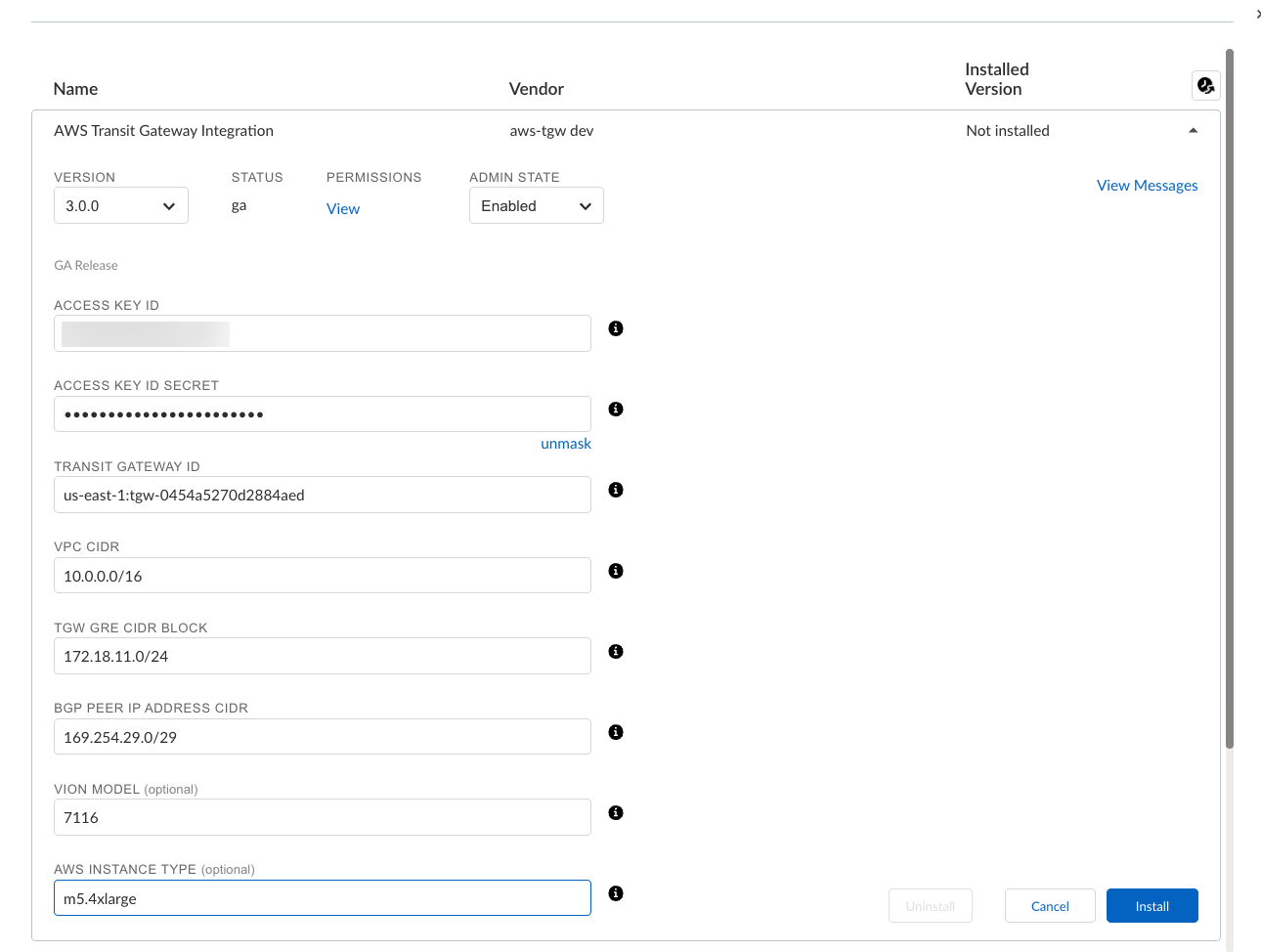The height and width of the screenshot is (952, 1261).
Task: Click the Installed Version column header
Action: tap(997, 79)
